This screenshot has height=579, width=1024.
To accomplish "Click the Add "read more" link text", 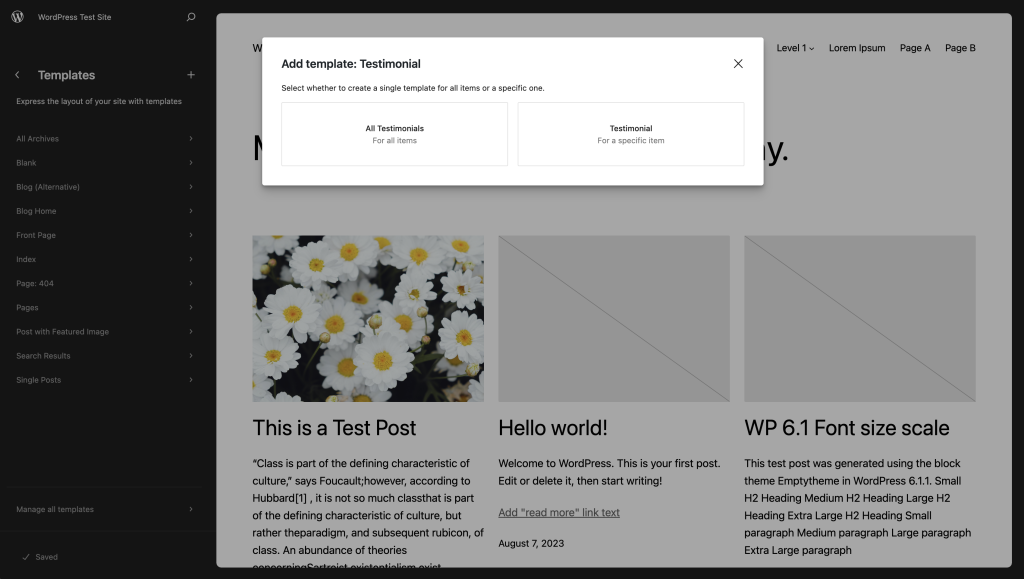I will (x=559, y=513).
